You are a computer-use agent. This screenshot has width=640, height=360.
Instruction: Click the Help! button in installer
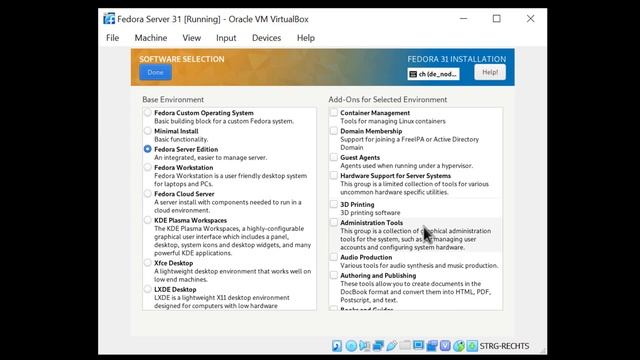coord(490,72)
